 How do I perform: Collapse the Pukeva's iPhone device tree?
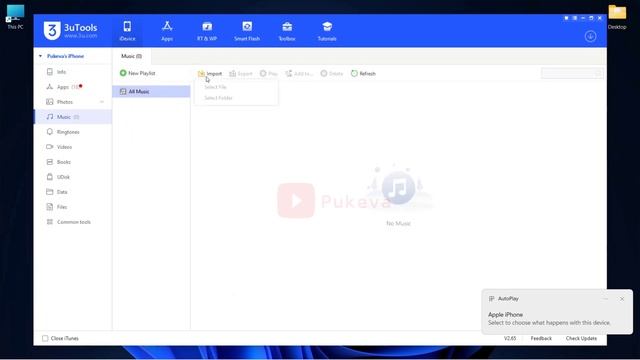click(40, 56)
